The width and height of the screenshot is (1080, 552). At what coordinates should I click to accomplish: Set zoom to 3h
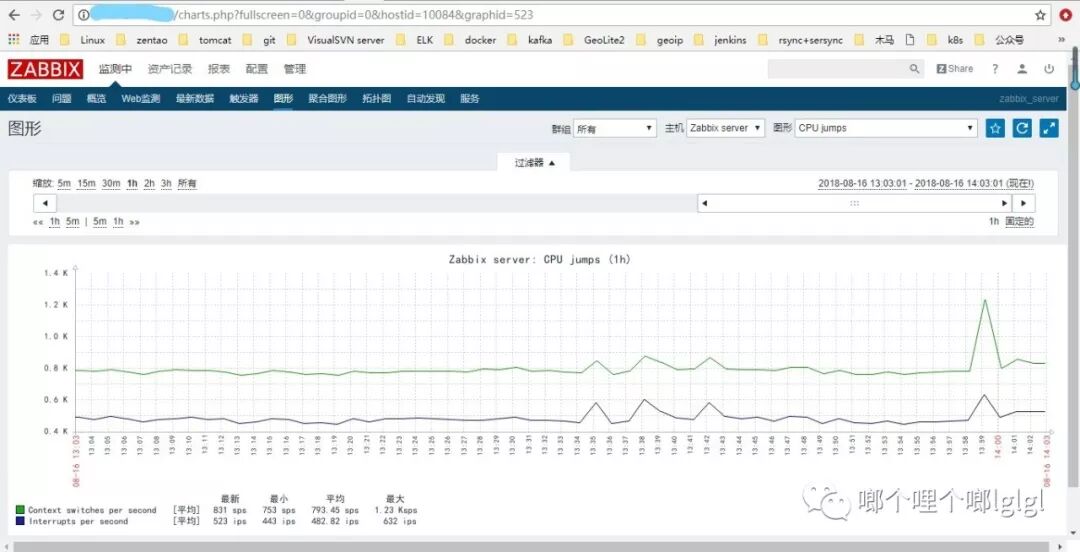point(166,183)
